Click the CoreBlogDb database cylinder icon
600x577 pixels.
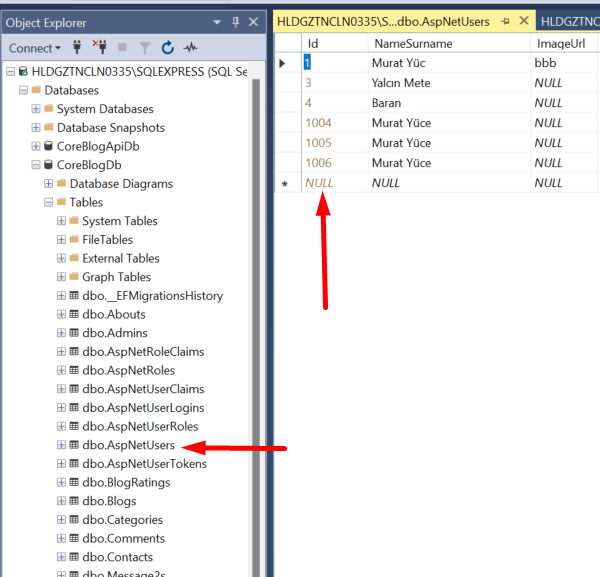[48, 165]
